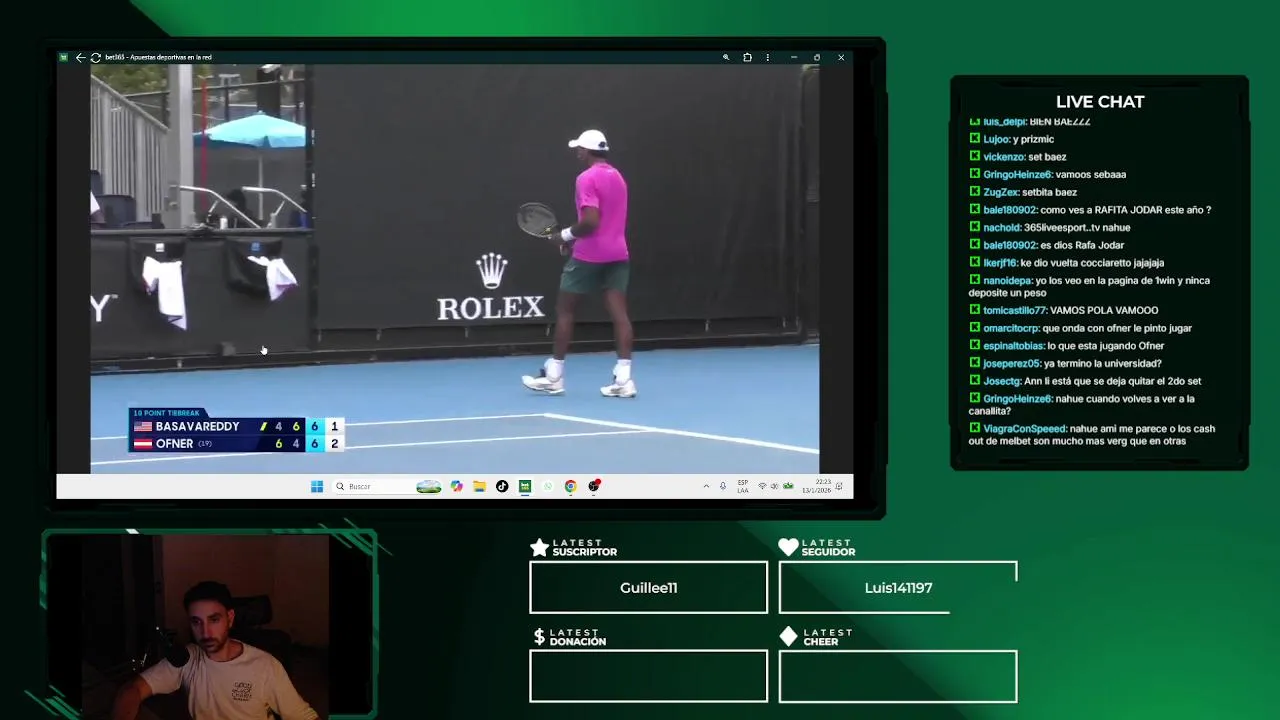This screenshot has height=720, width=1280.
Task: Click chat user tomicastillo77
Action: 1014,310
